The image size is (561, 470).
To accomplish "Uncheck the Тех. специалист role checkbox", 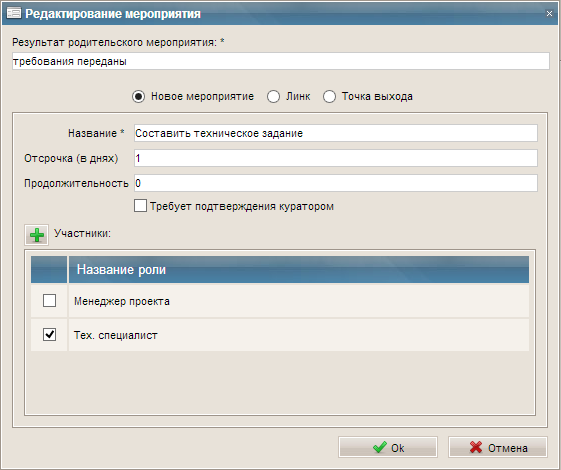I will [49, 334].
